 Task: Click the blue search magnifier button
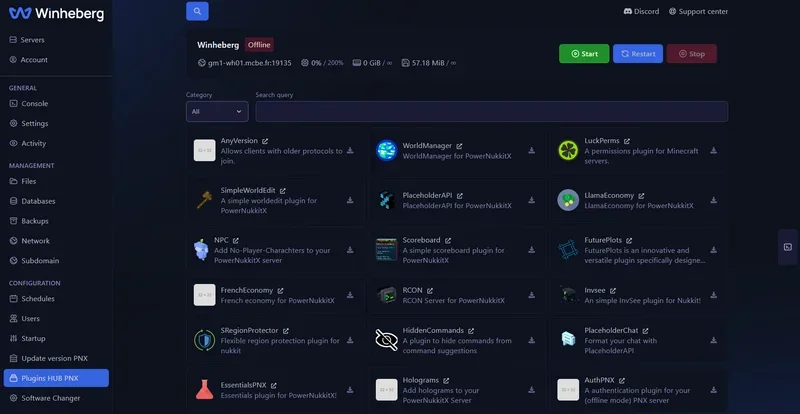tap(197, 11)
